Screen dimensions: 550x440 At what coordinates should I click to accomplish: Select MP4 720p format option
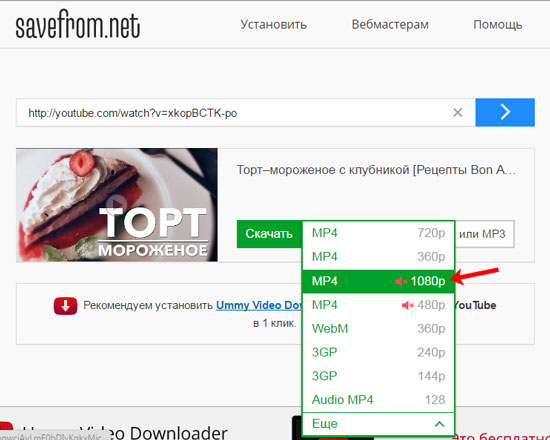[x=378, y=233]
